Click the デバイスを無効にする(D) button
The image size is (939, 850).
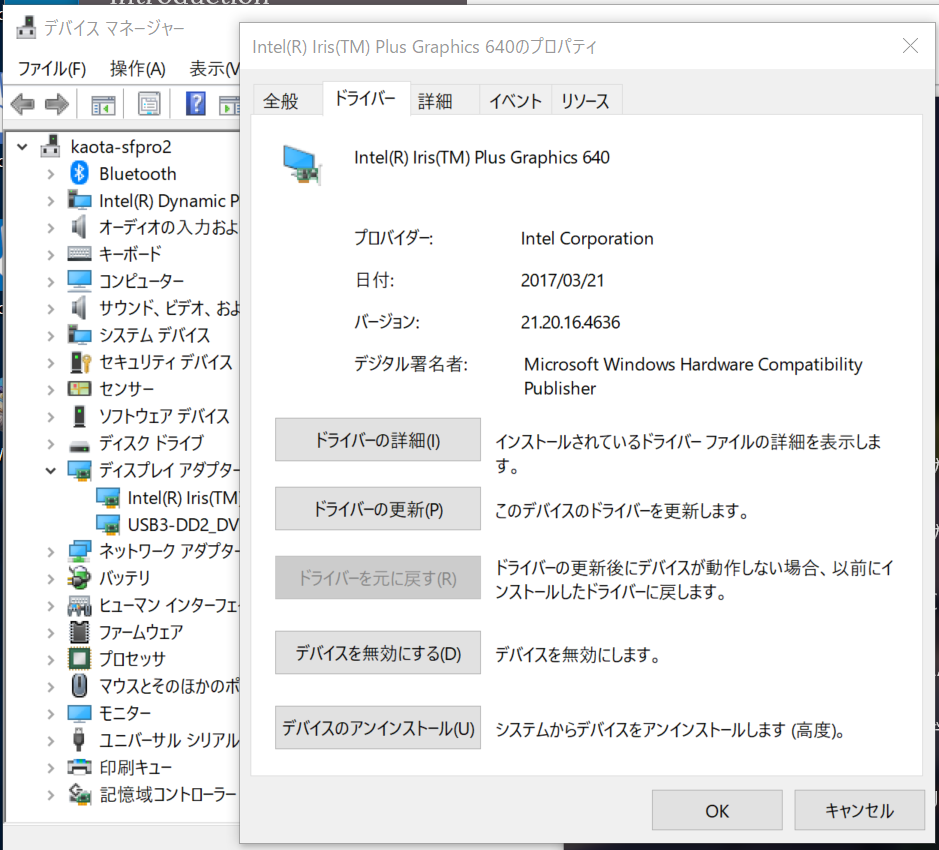click(377, 652)
